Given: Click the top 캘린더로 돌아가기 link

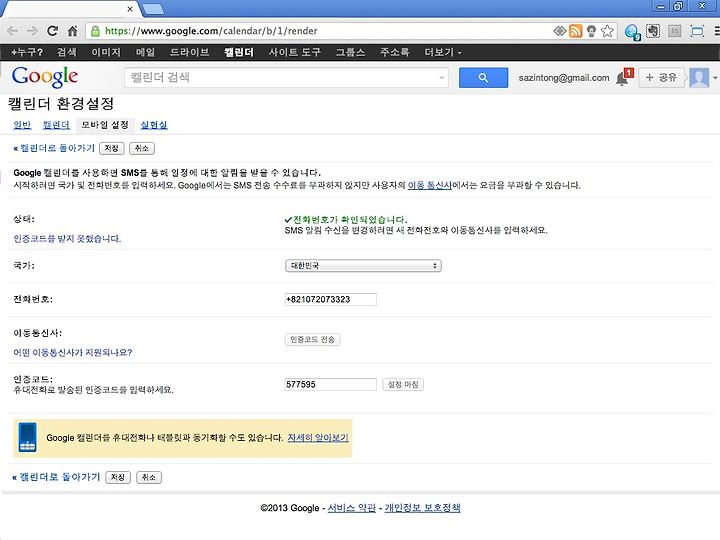Looking at the screenshot, I should 54,148.
